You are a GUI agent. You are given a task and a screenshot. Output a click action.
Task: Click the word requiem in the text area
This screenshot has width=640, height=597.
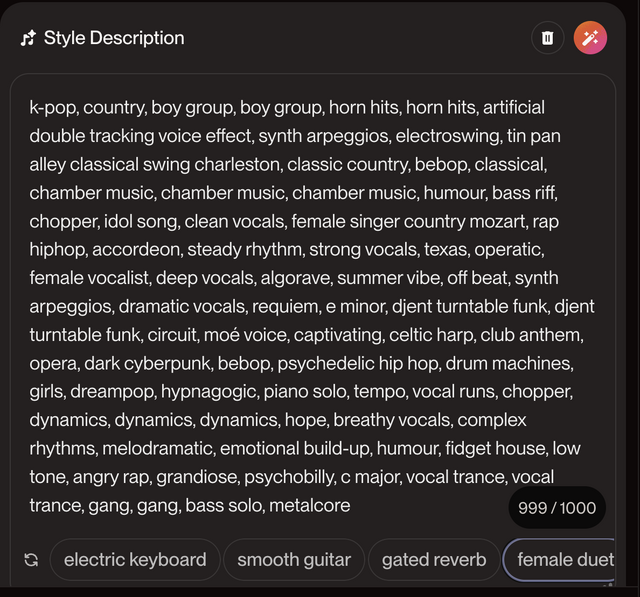[x=287, y=307]
